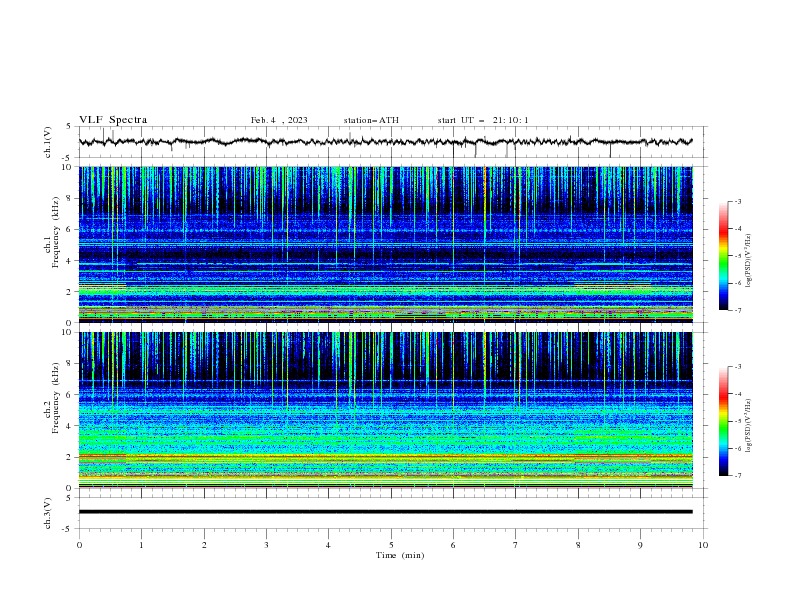Click time axis tick label "6"
This screenshot has width=792, height=612.
click(x=453, y=545)
